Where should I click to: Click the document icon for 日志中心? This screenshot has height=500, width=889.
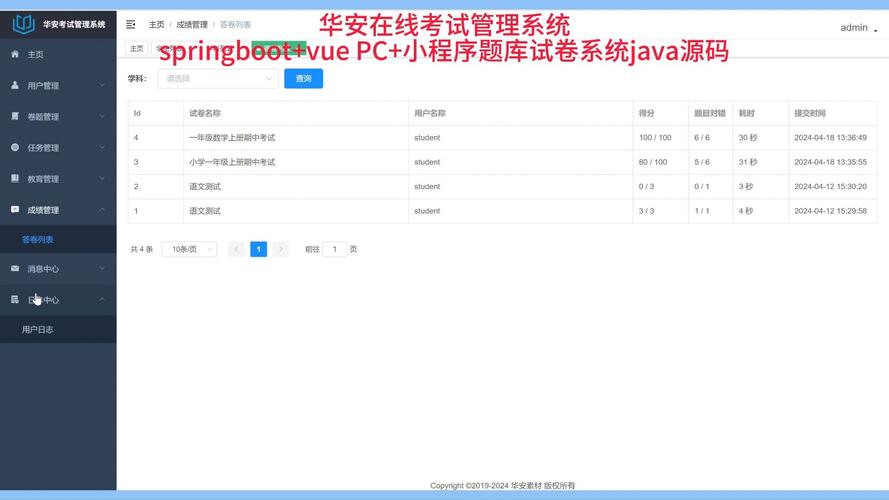click(15, 299)
